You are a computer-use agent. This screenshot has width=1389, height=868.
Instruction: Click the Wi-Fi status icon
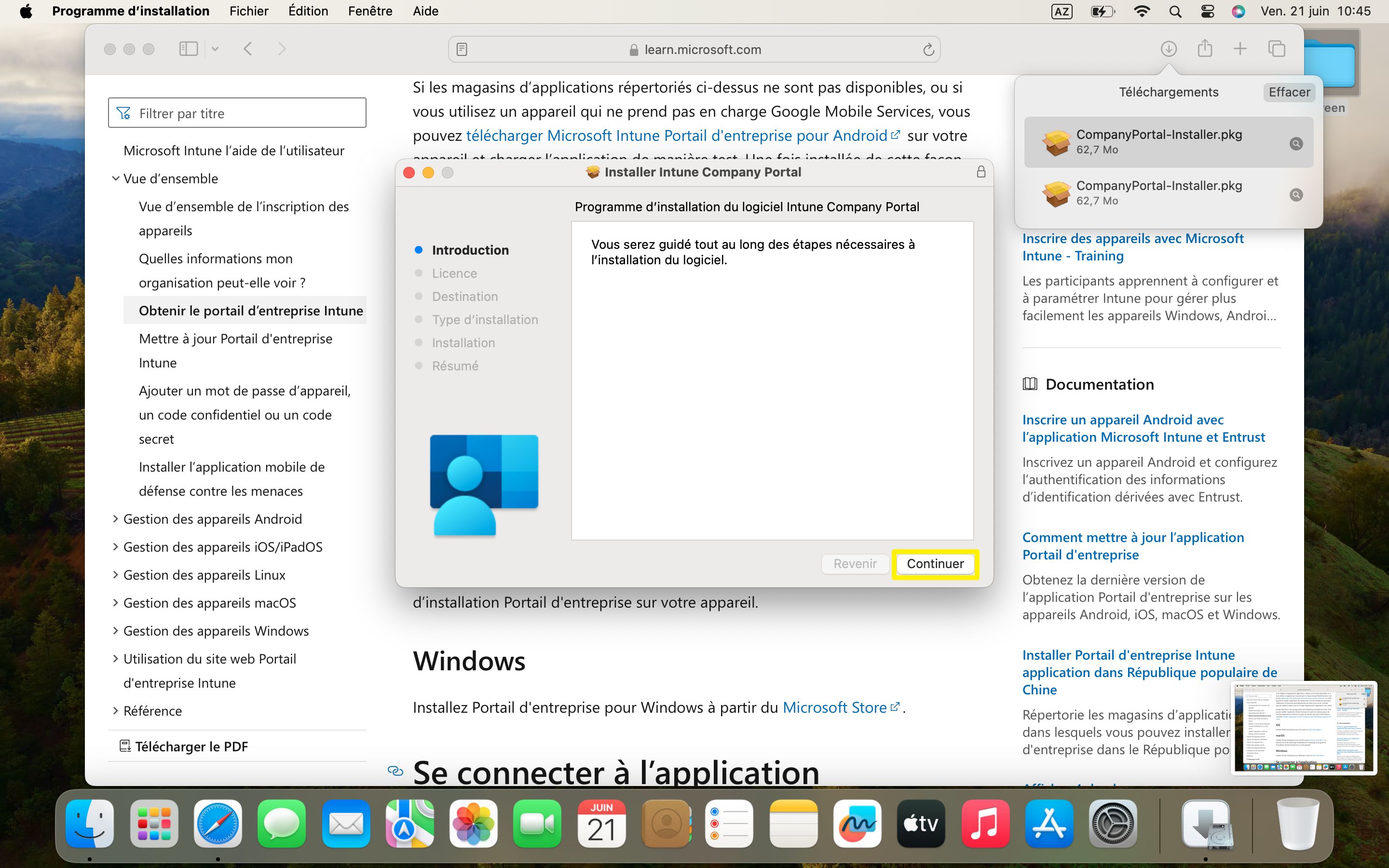[x=1142, y=11]
